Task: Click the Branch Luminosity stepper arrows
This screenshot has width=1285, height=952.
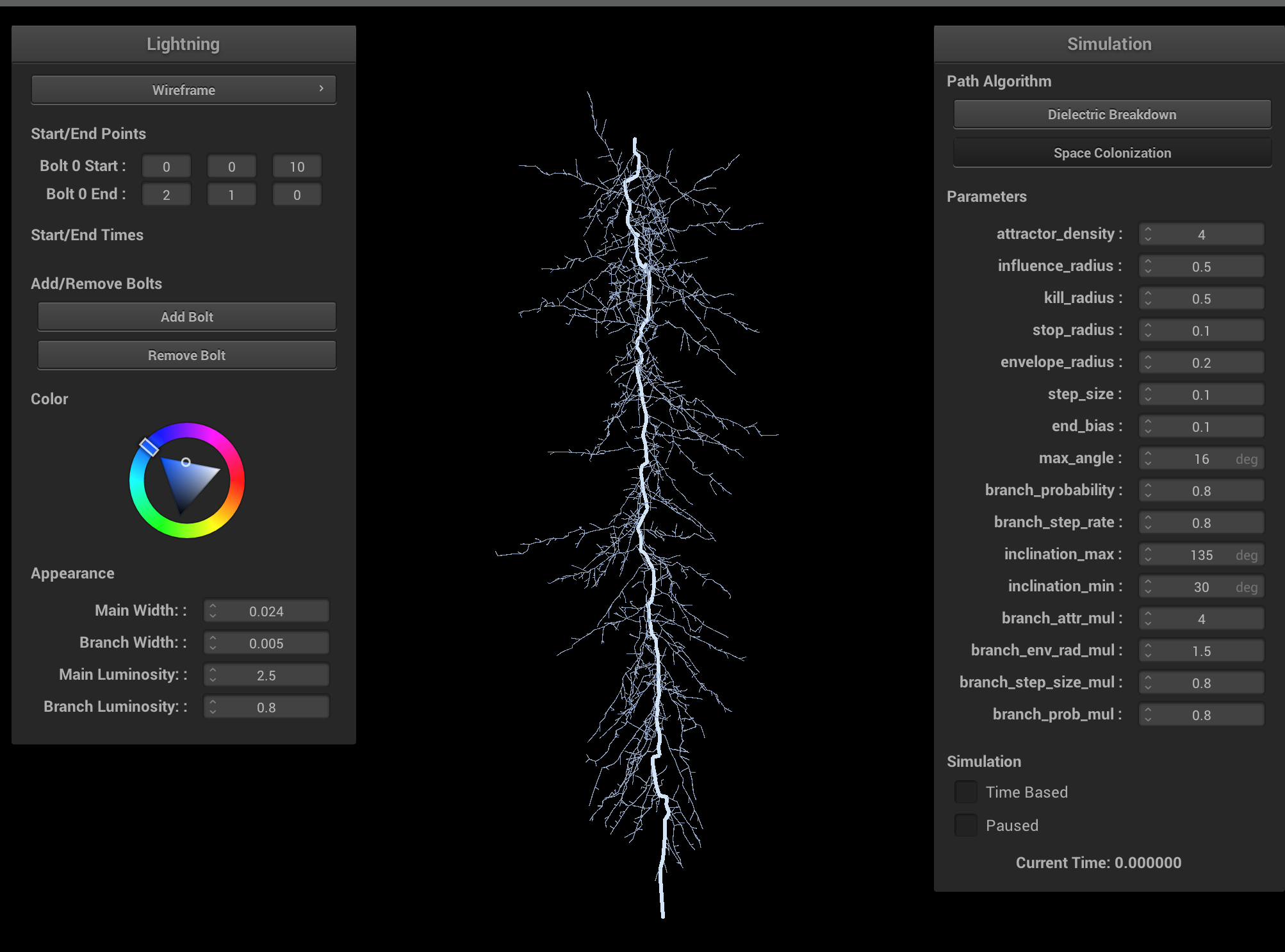Action: coord(213,707)
